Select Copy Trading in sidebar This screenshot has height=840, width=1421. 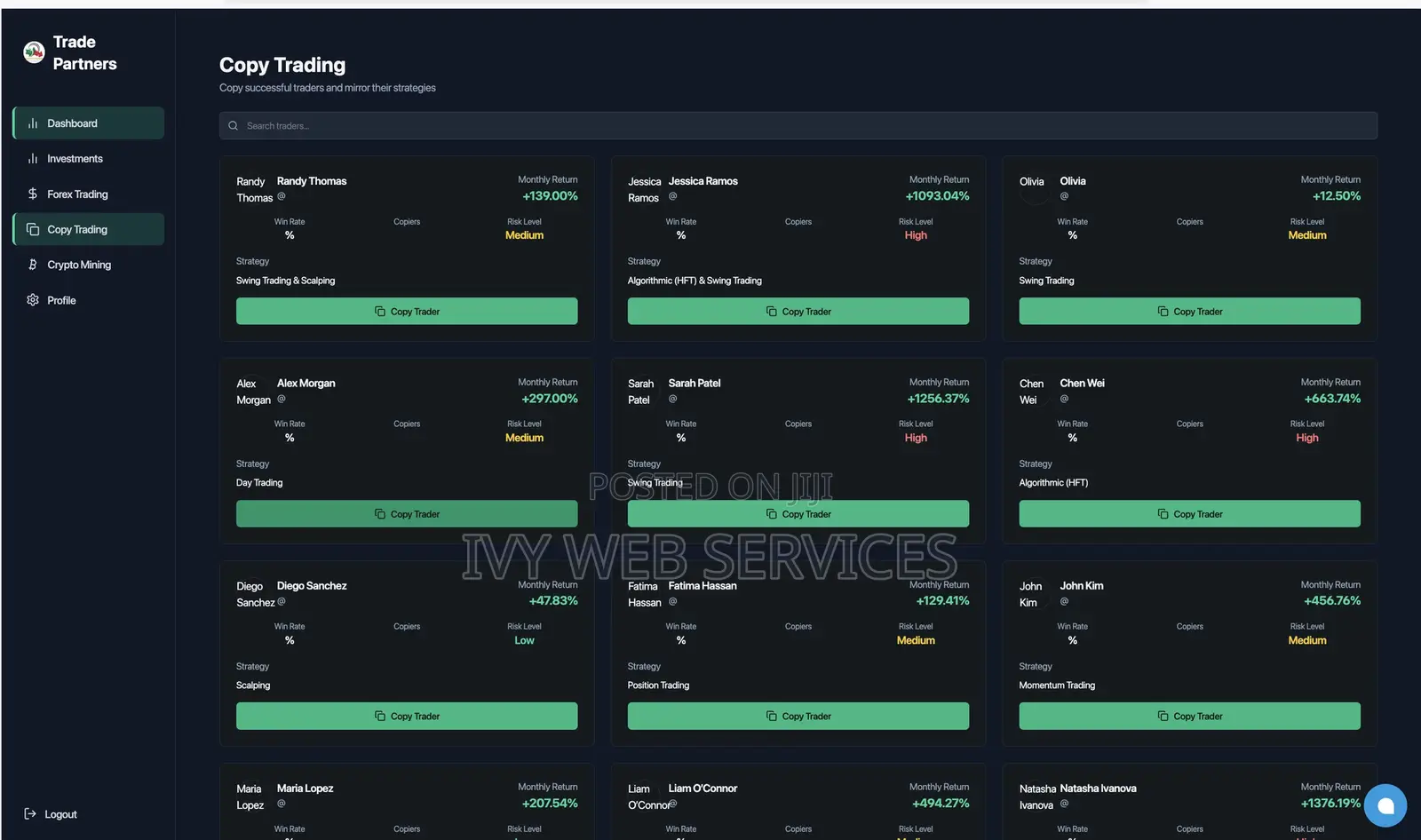click(88, 229)
